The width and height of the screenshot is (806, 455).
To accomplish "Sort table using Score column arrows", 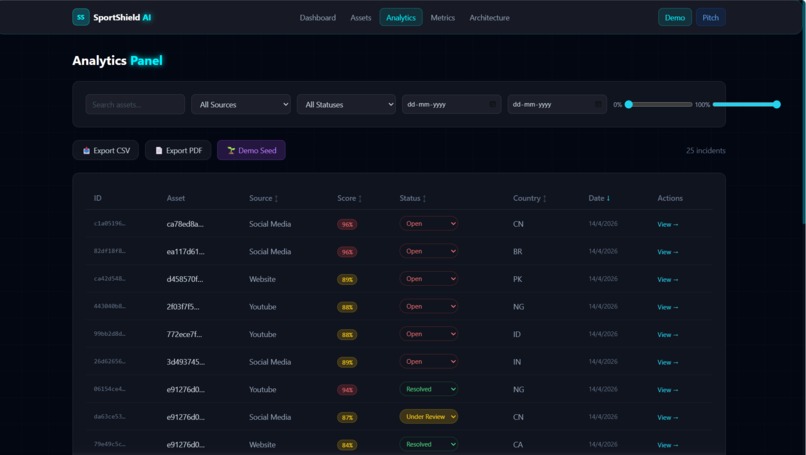I will 360,198.
